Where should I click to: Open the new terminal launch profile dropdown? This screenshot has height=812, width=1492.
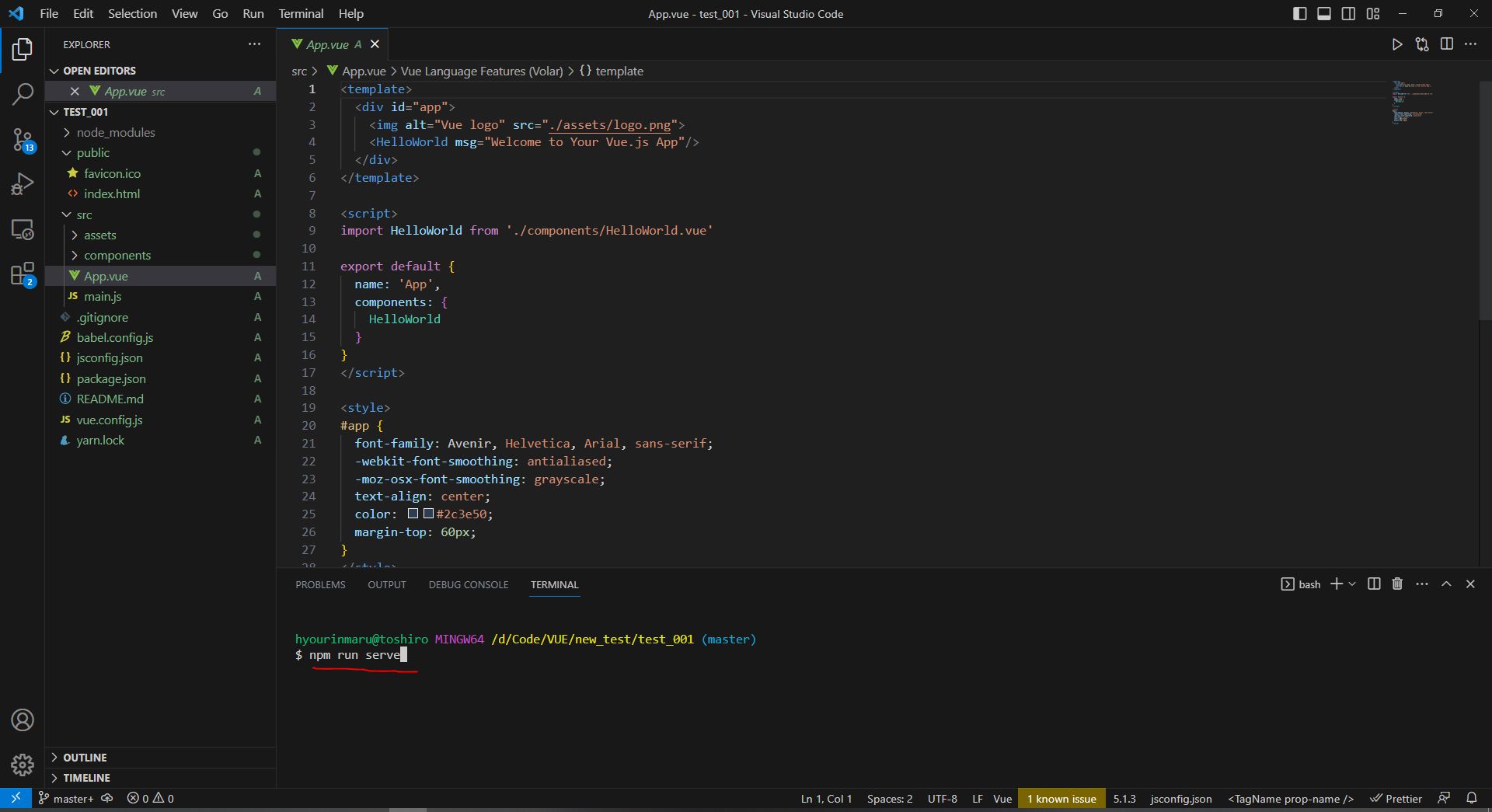click(1353, 584)
